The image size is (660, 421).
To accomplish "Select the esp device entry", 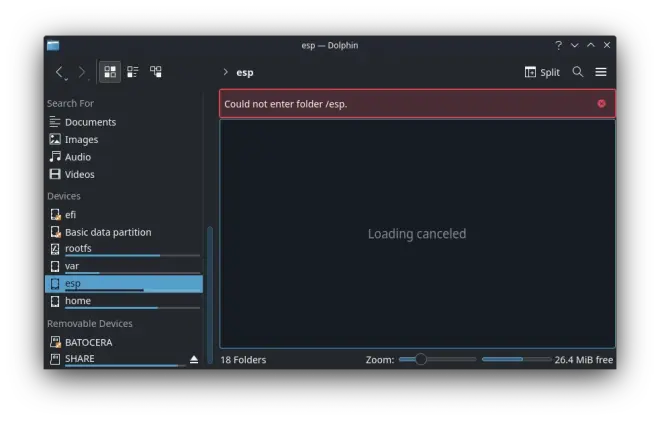I will coord(124,284).
